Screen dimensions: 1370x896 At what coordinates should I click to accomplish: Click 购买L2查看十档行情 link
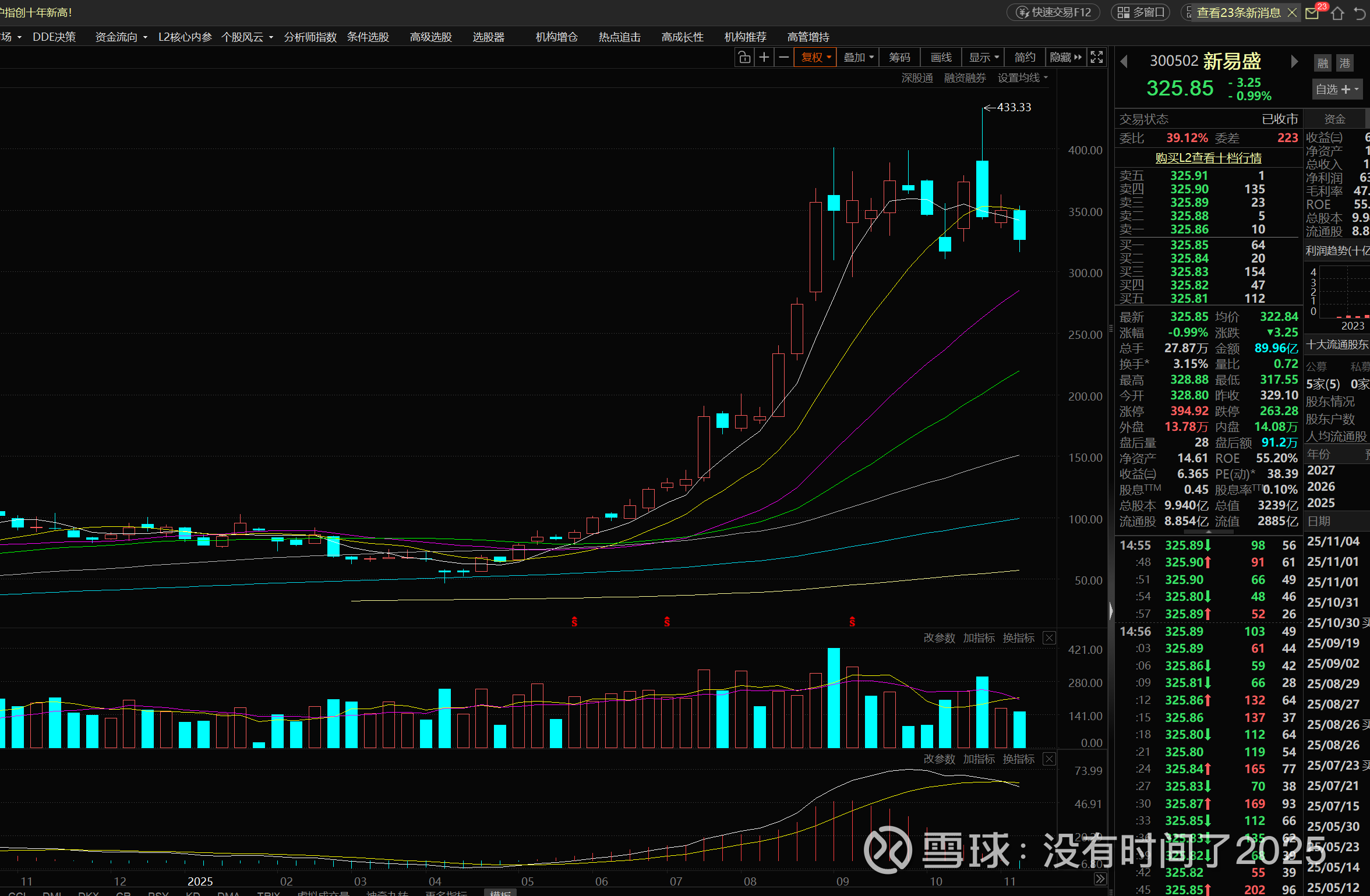coord(1208,158)
